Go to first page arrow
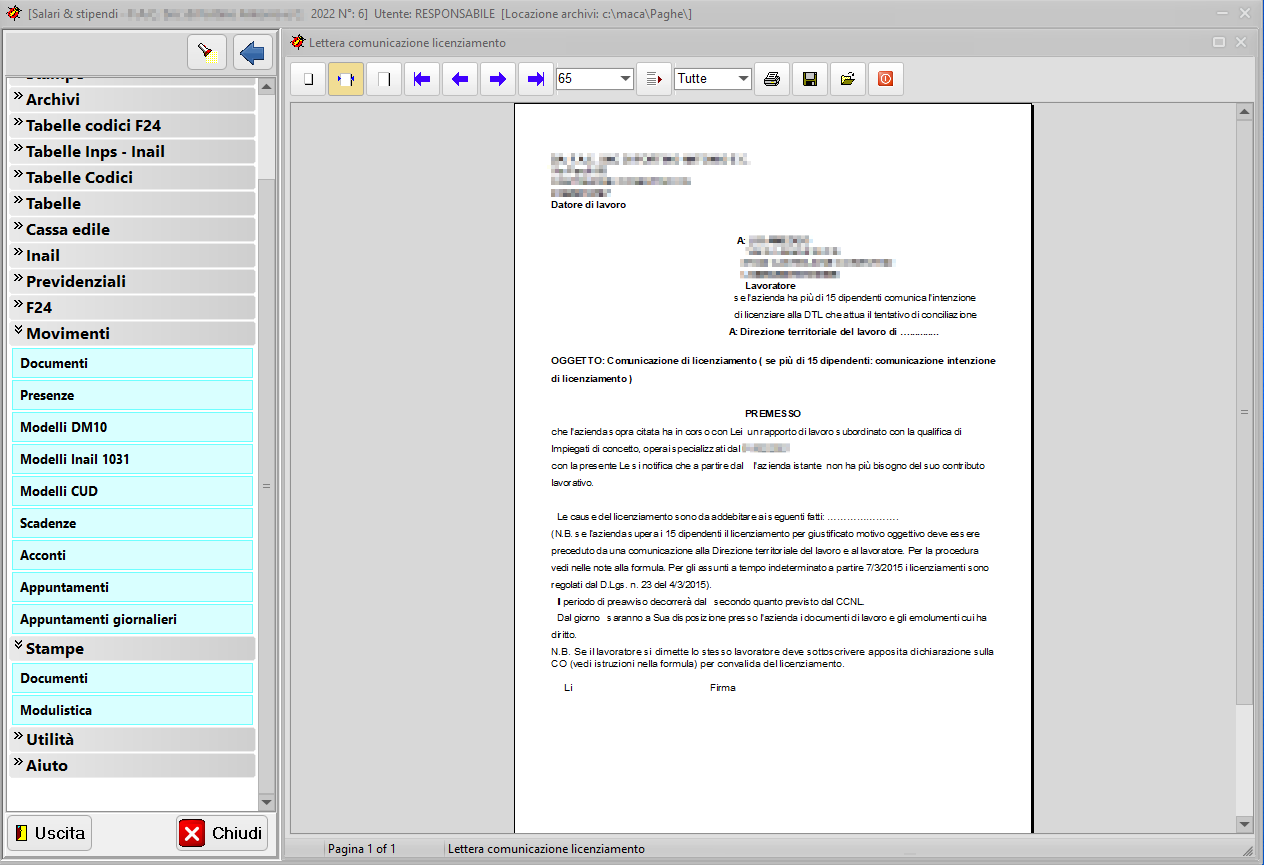 (x=422, y=79)
